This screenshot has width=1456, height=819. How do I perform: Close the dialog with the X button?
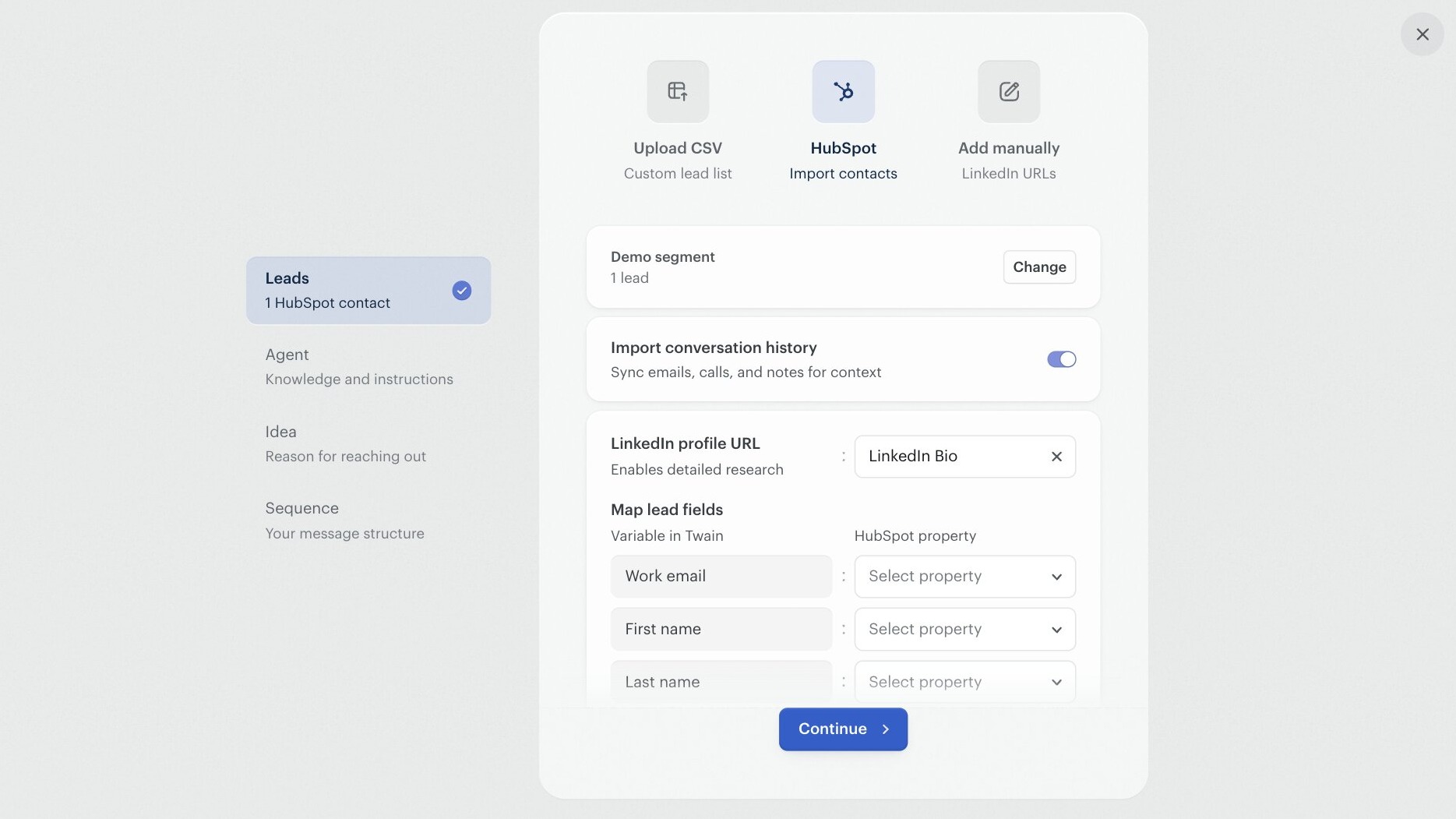1423,34
